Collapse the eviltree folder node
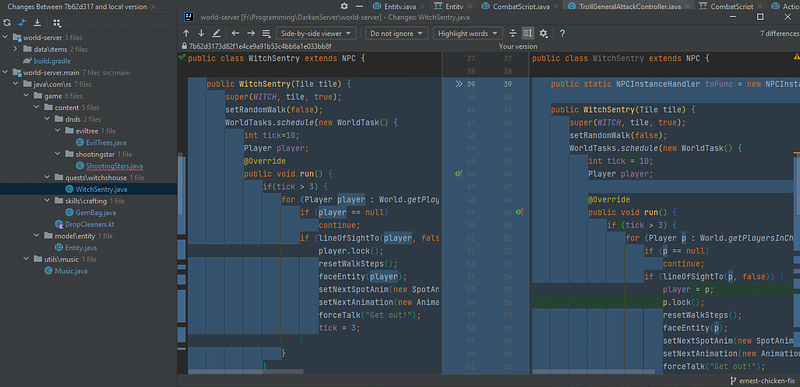The image size is (800, 387). point(57,131)
